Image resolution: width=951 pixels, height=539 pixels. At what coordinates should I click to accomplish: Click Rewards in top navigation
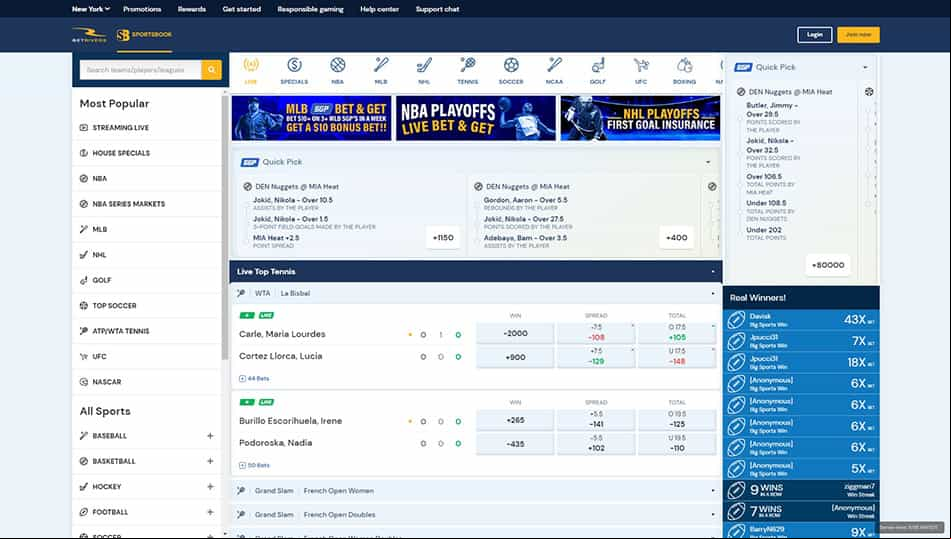[192, 9]
